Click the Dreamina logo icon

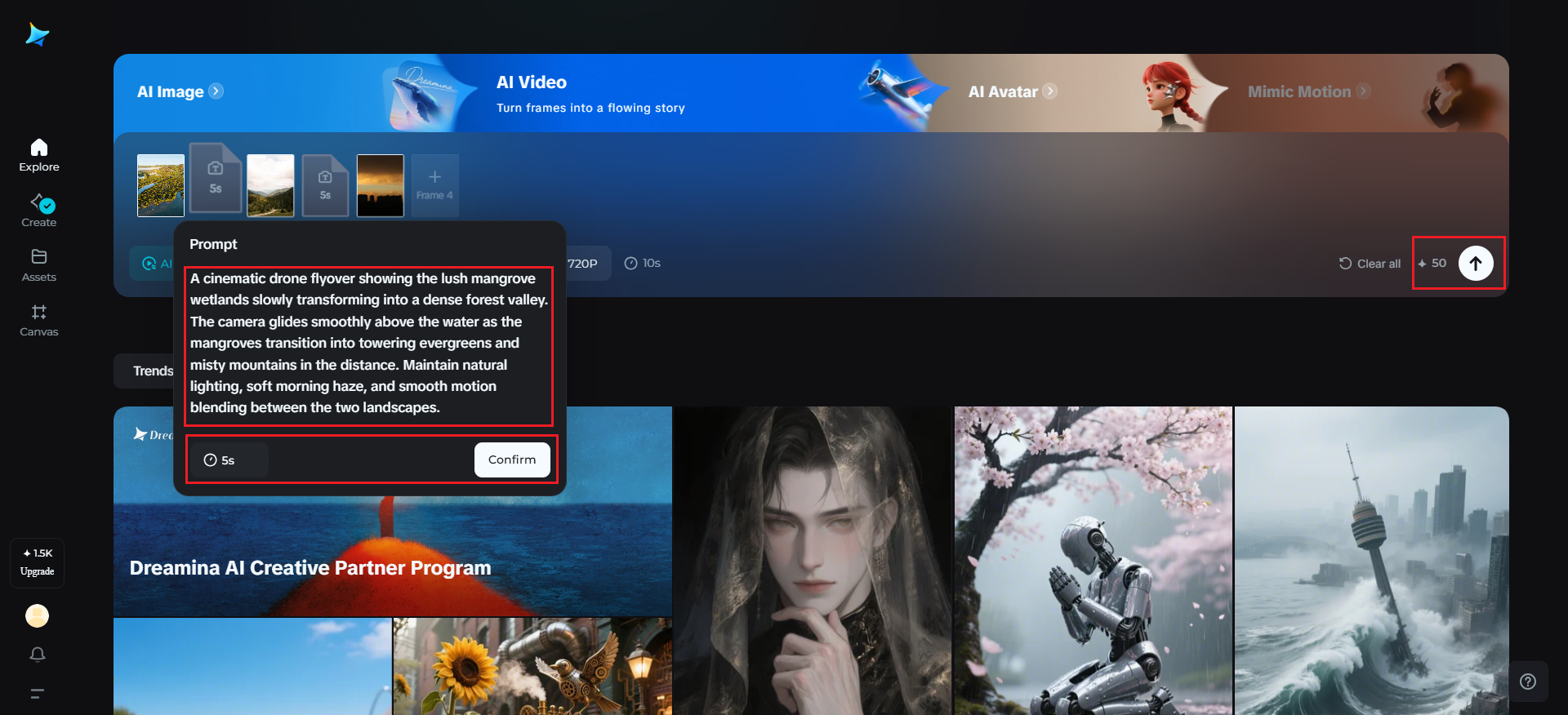[38, 34]
